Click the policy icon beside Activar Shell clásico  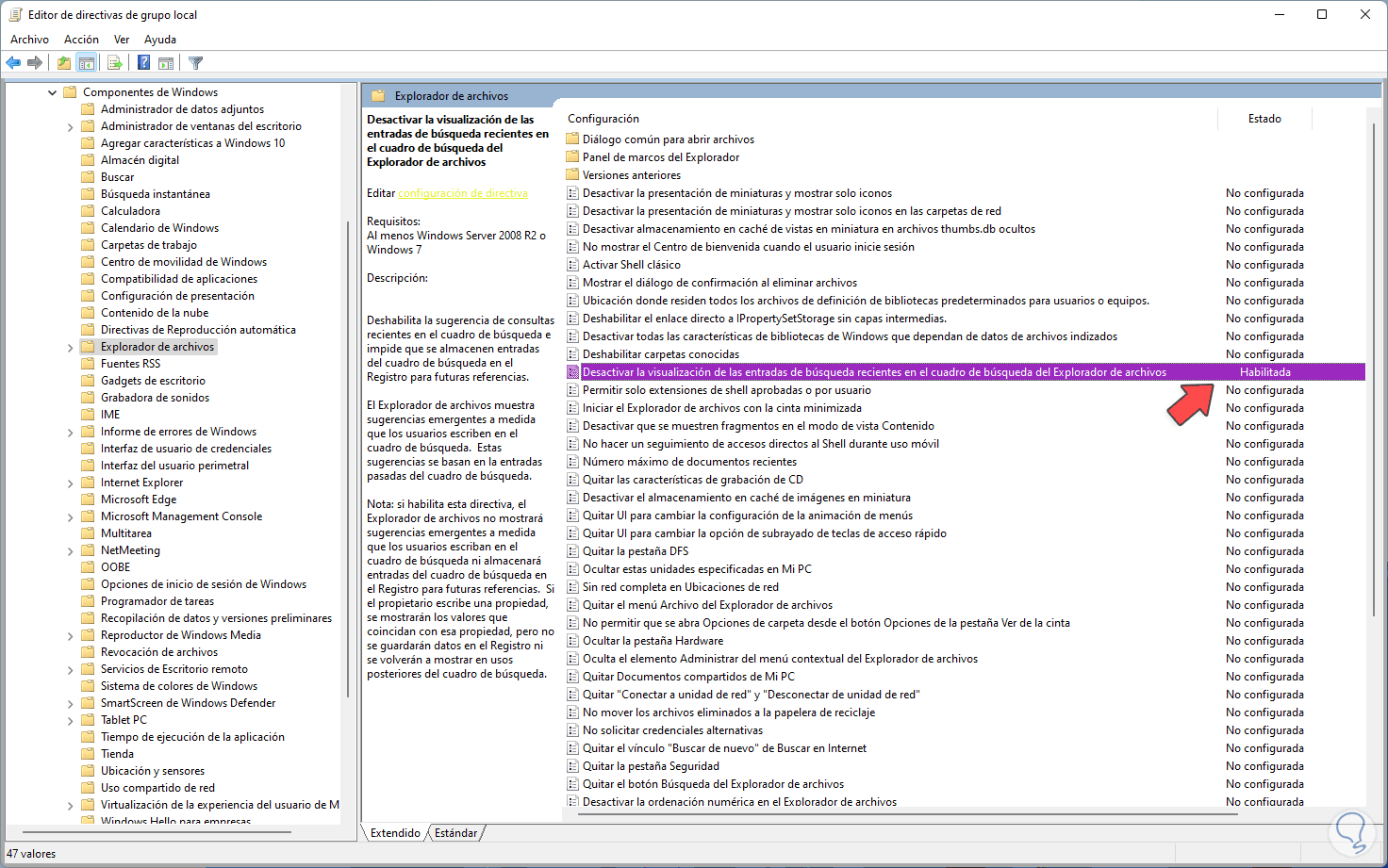point(572,265)
